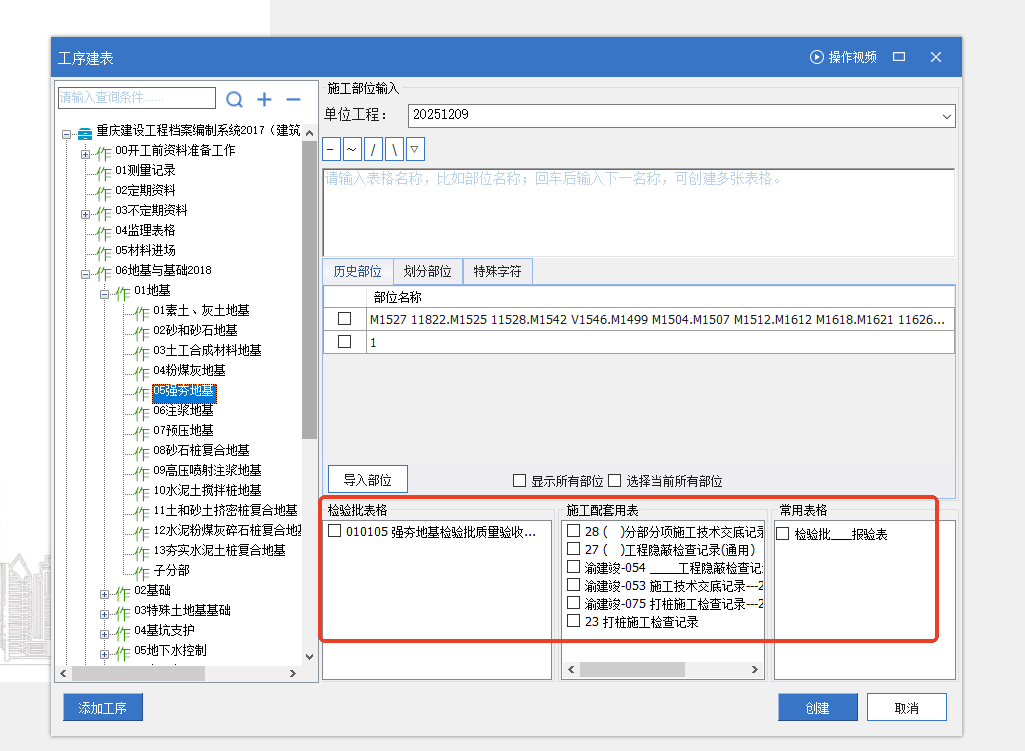
Task: Click the 创建 button
Action: pos(817,708)
